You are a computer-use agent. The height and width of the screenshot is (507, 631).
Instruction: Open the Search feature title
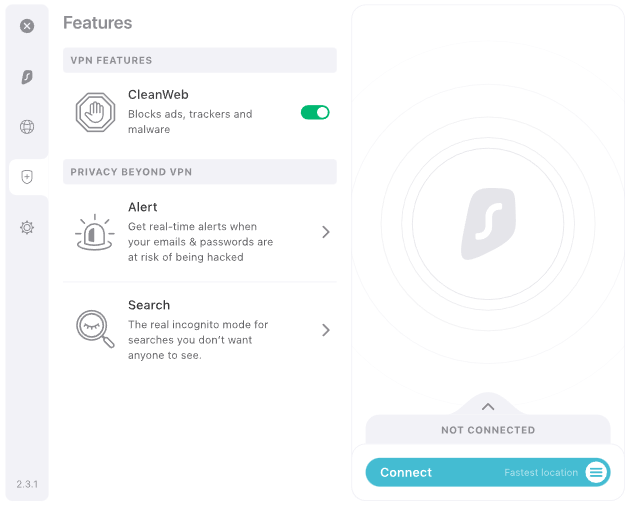click(149, 305)
